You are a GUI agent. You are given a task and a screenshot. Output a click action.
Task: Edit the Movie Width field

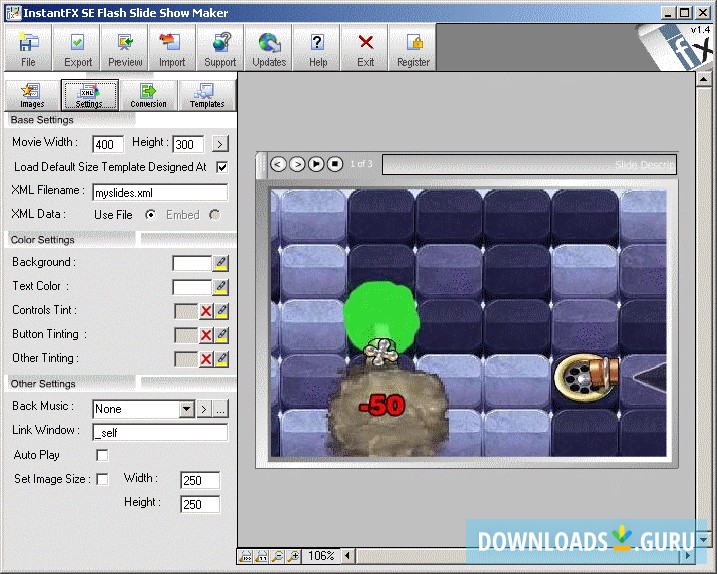point(108,145)
